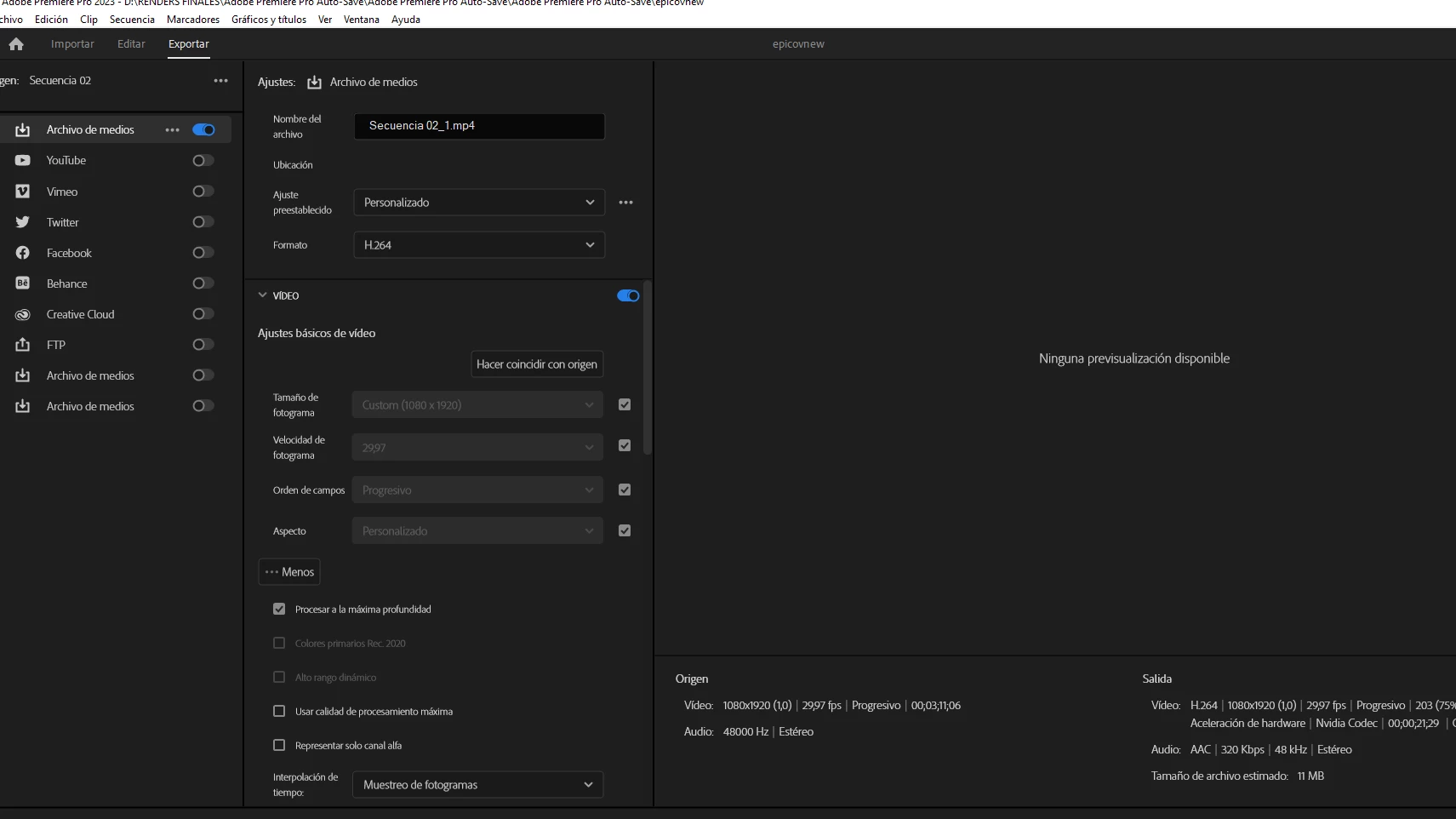Viewport: 1456px width, 819px height.
Task: Click the Creative Cloud icon
Action: (23, 314)
